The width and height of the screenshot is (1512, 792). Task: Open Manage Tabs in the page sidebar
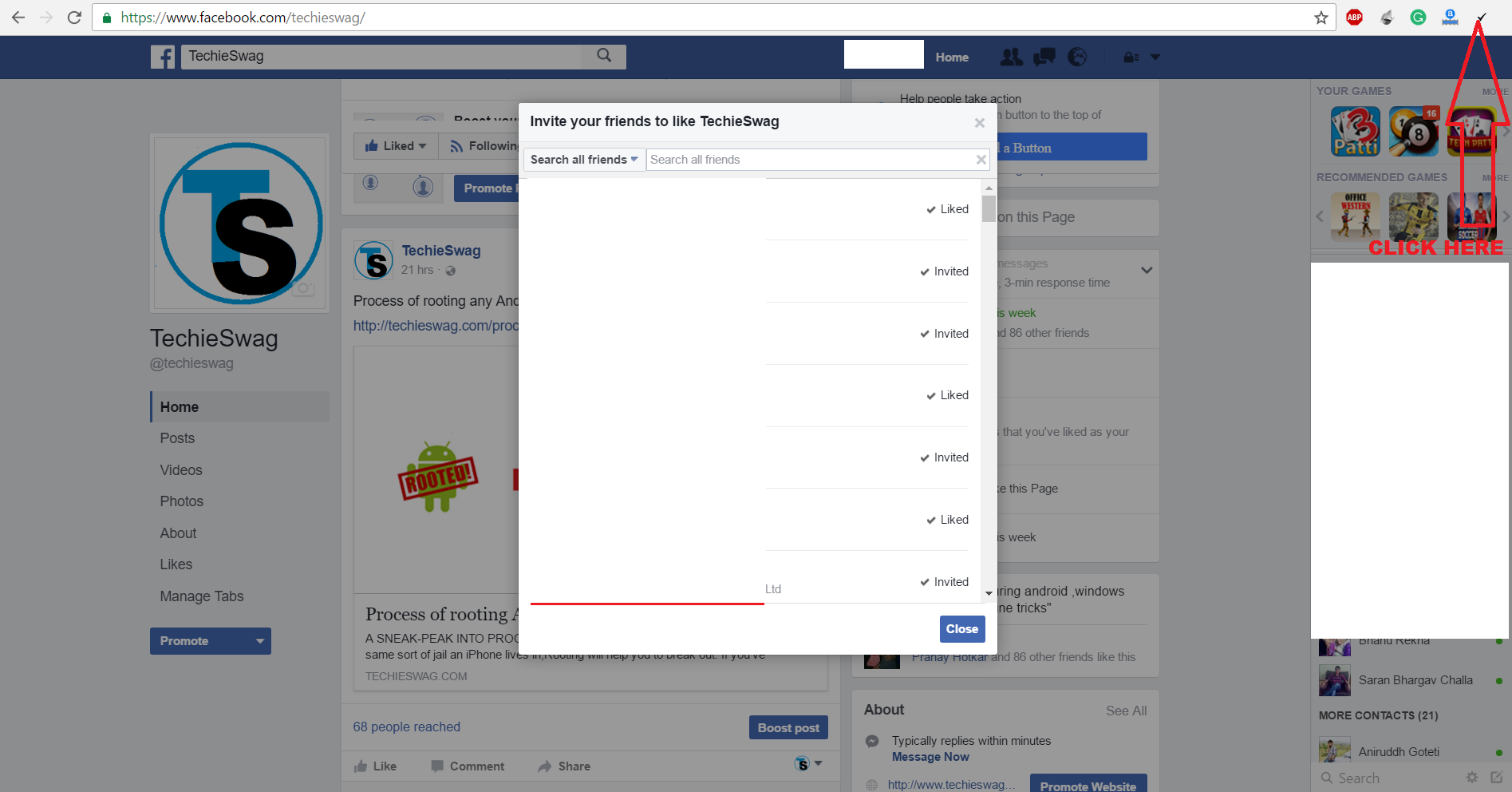point(202,596)
